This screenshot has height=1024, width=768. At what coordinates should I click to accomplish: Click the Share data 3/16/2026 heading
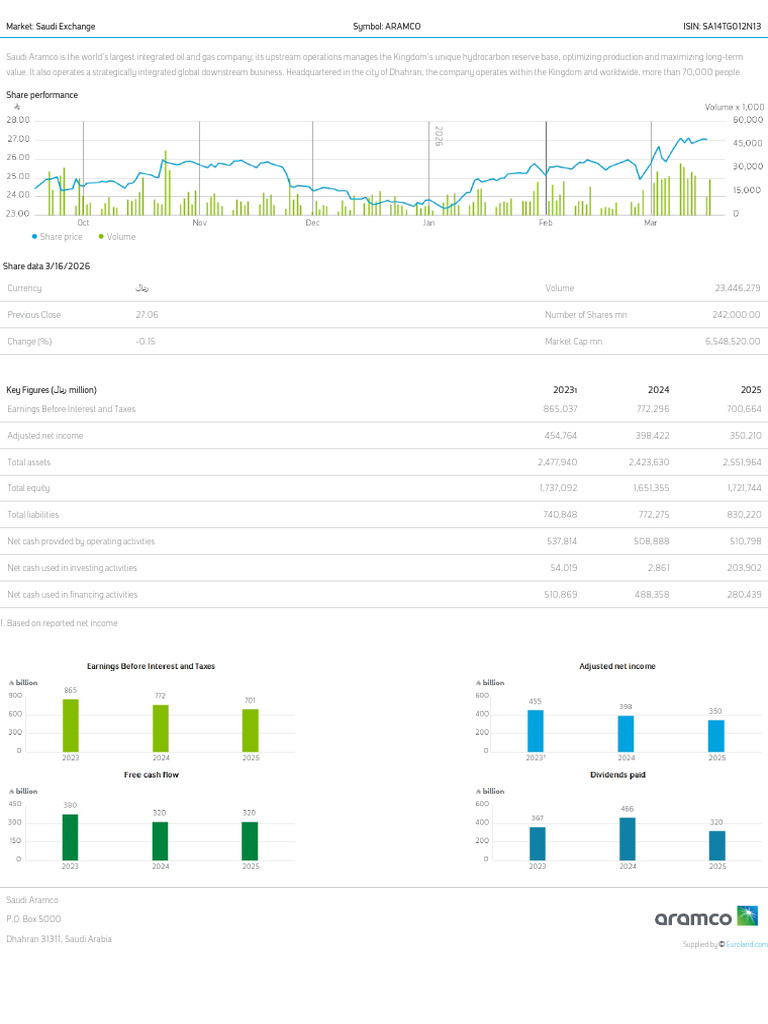46,266
